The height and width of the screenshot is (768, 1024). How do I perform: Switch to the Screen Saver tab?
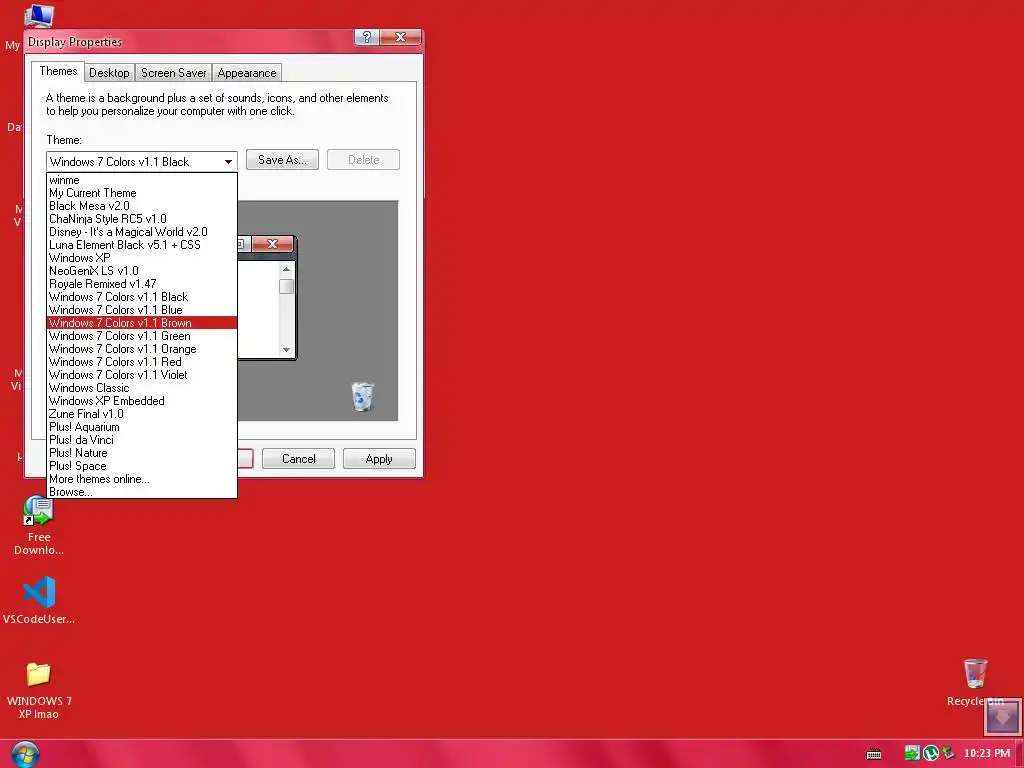point(174,72)
